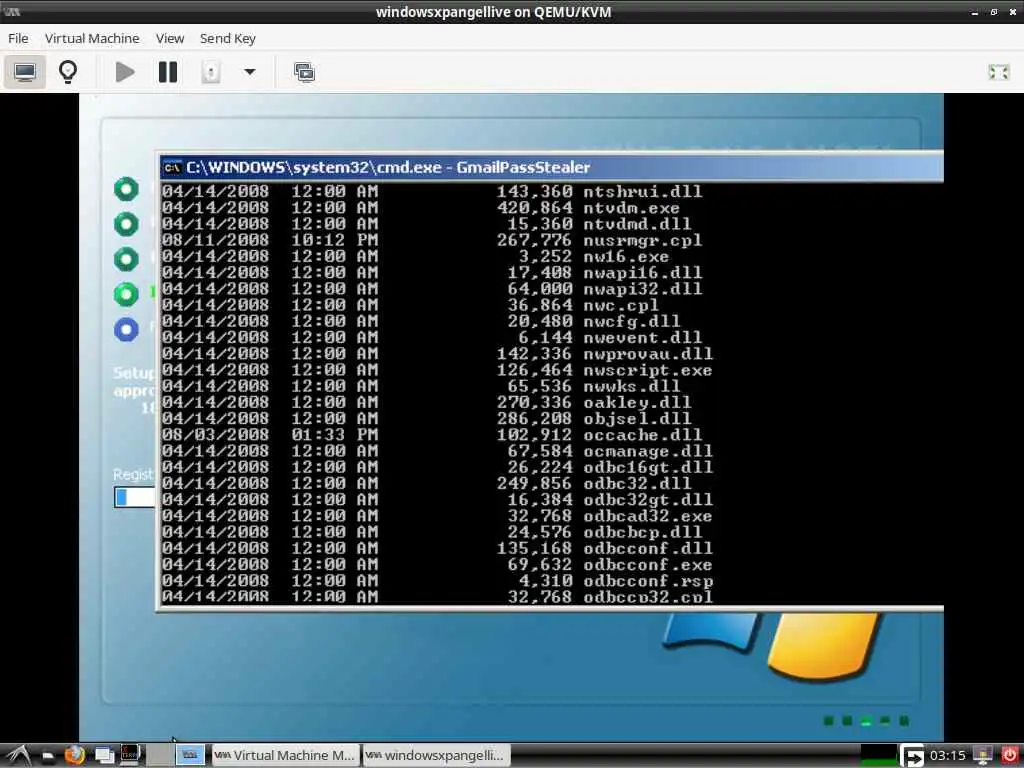The width and height of the screenshot is (1024, 768).
Task: Show virtual hardware details lightbulb
Action: tap(68, 72)
